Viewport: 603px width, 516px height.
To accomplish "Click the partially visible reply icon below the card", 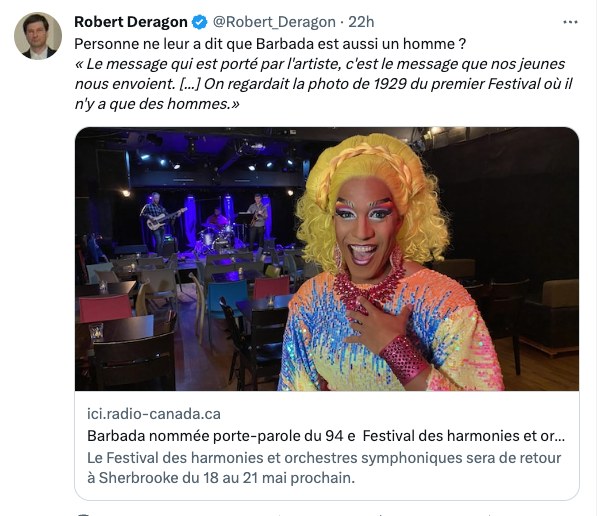I will (x=83, y=514).
